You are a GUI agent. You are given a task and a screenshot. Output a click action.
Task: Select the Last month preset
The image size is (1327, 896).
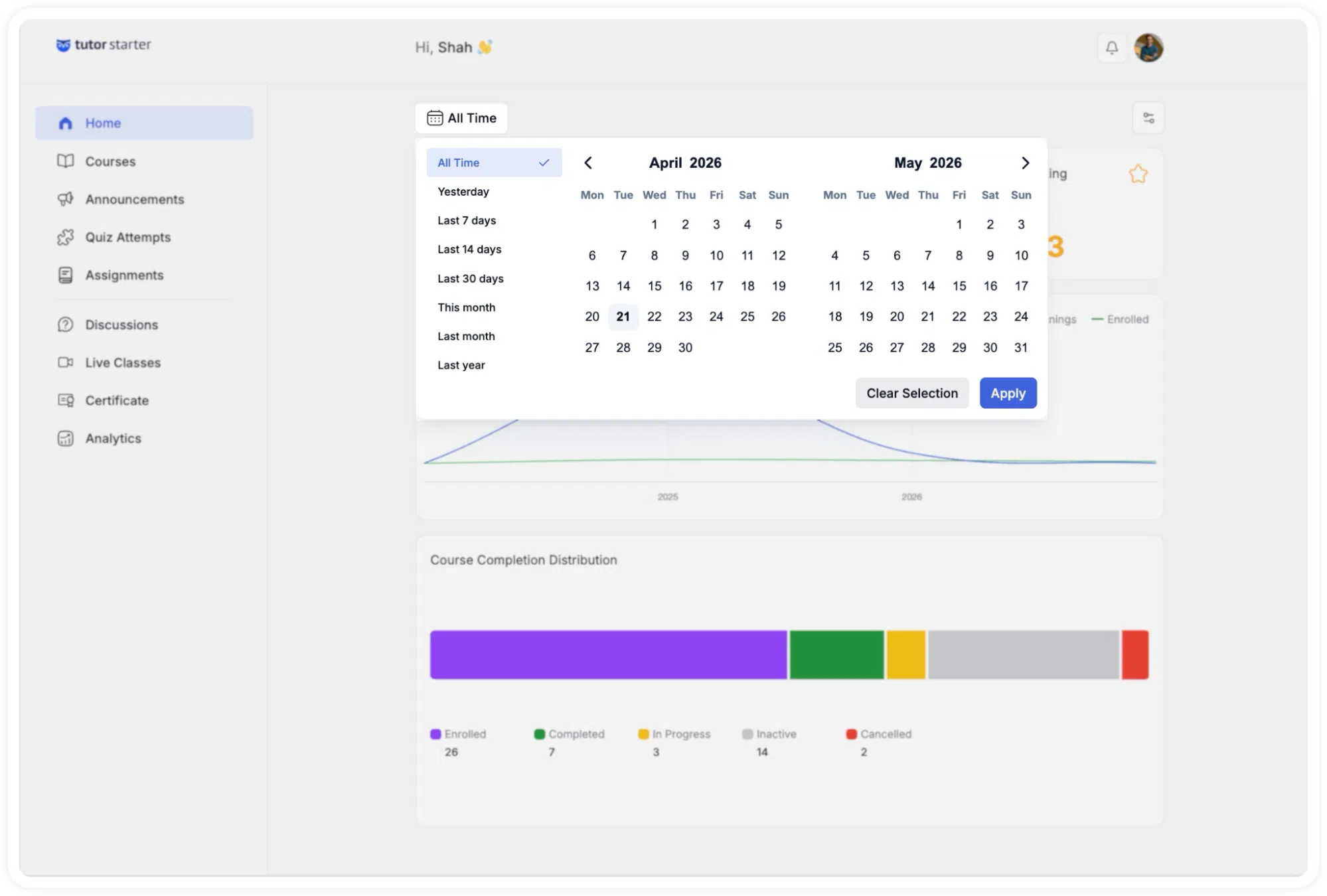(494, 336)
